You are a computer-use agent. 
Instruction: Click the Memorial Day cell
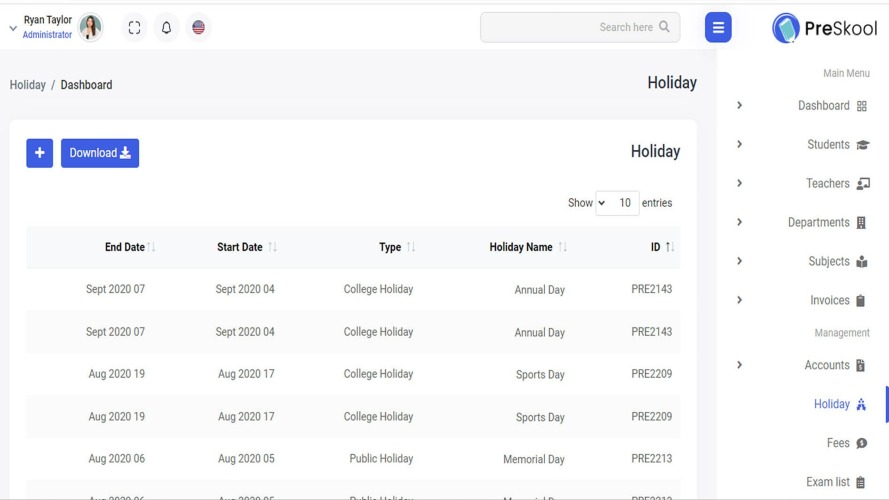tap(534, 459)
